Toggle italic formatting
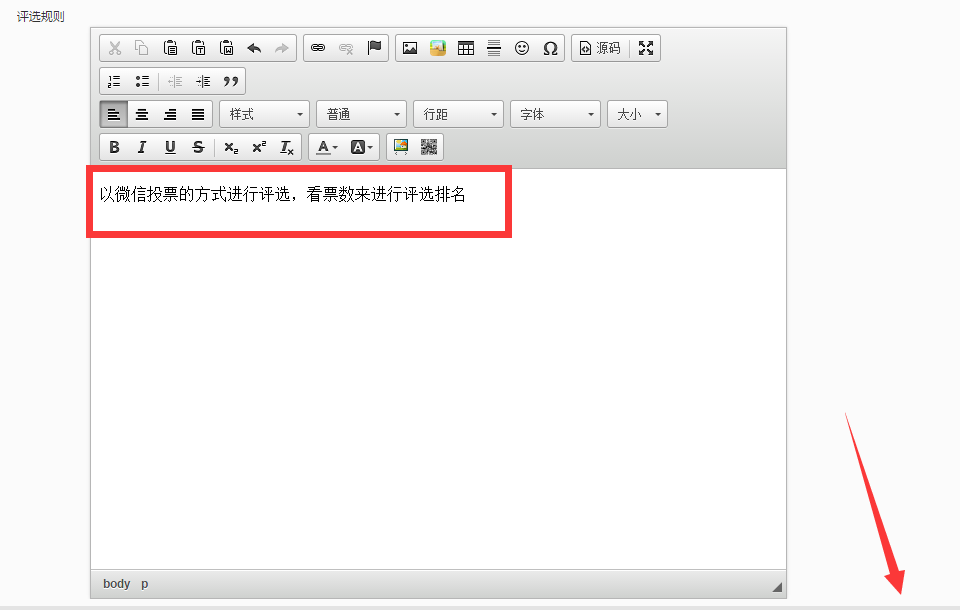This screenshot has height=610, width=960. pos(142,147)
